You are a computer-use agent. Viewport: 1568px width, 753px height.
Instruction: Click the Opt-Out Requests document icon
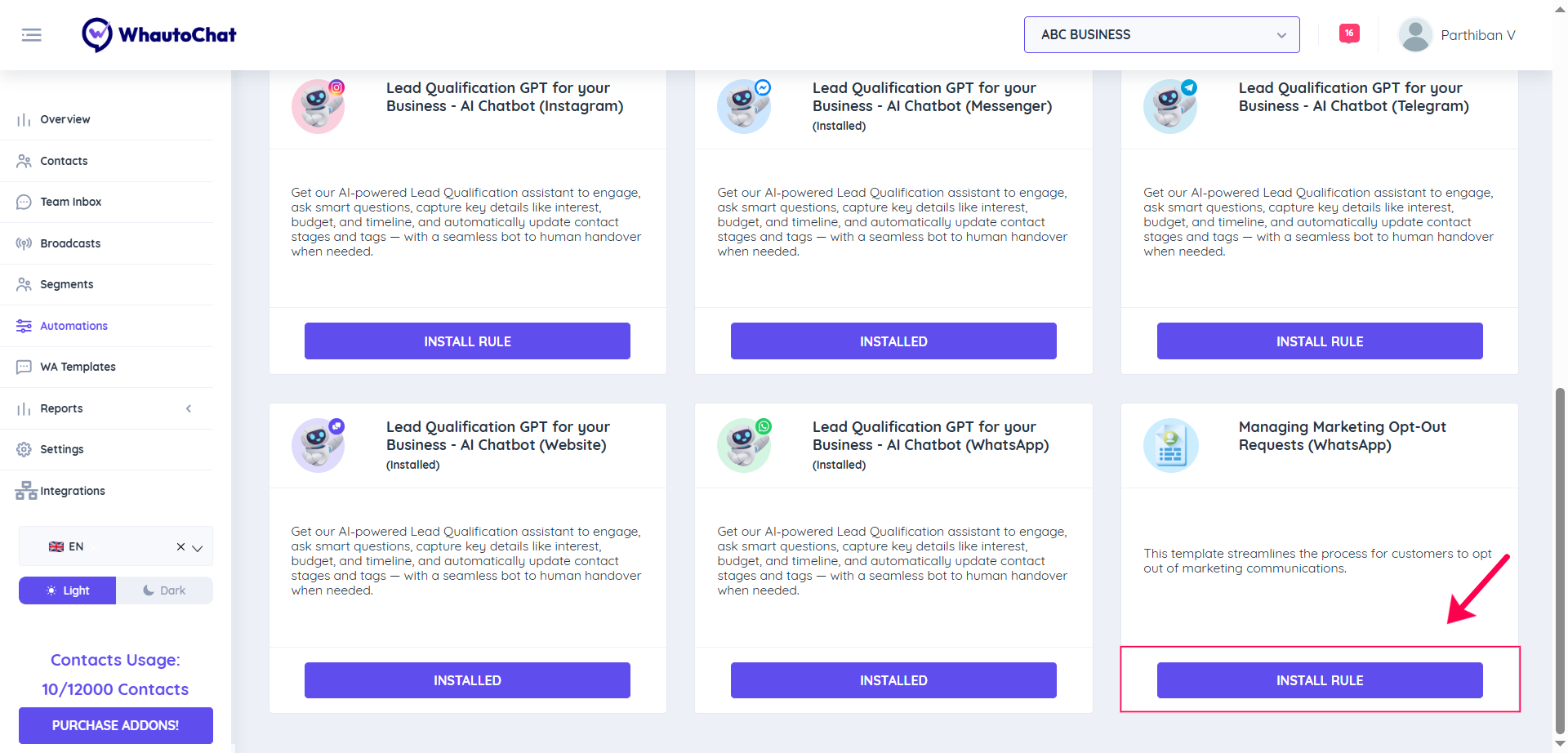tap(1170, 446)
